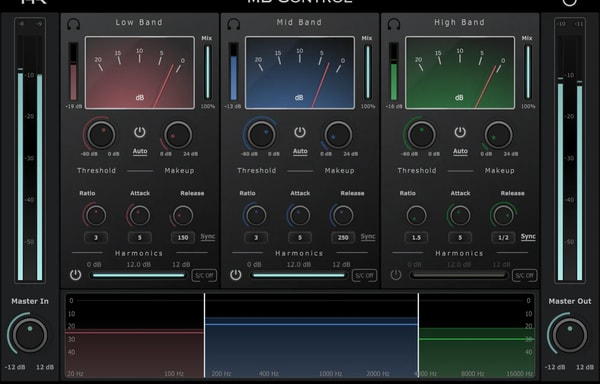Click Mid Band Threshold knob

pyautogui.click(x=261, y=135)
